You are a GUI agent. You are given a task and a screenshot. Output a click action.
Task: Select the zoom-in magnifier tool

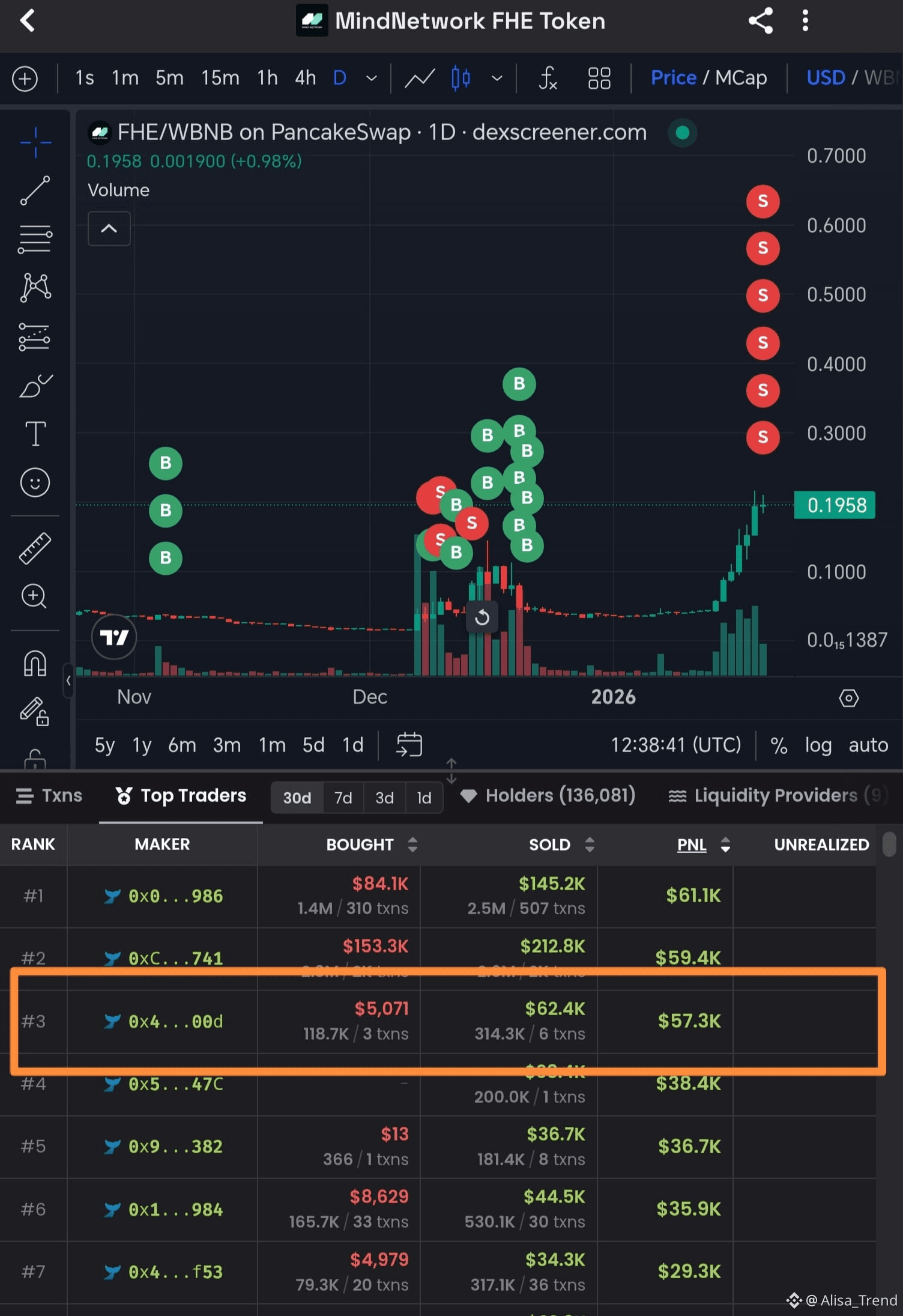[x=34, y=596]
